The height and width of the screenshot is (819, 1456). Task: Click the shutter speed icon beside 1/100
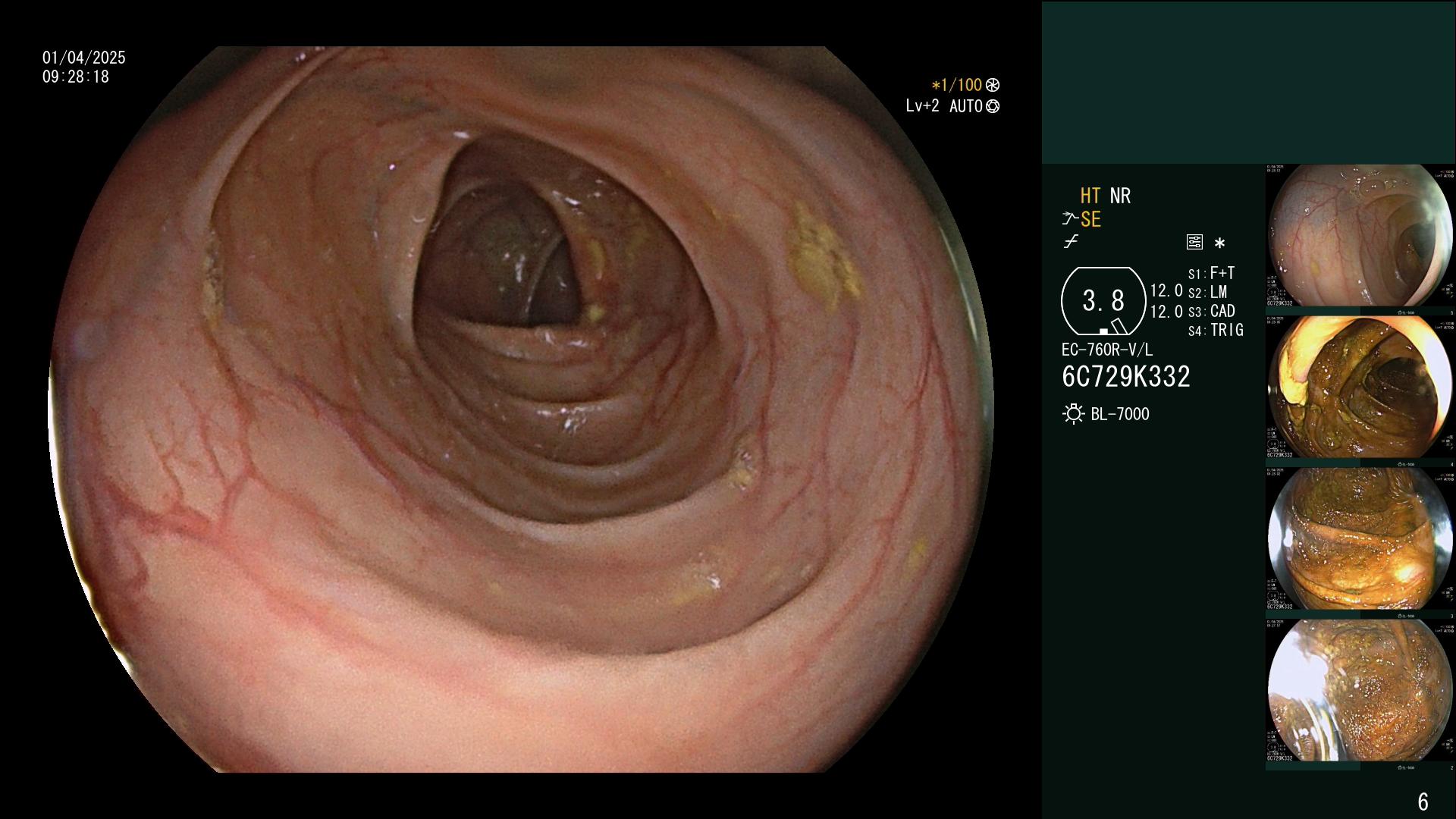click(x=993, y=86)
